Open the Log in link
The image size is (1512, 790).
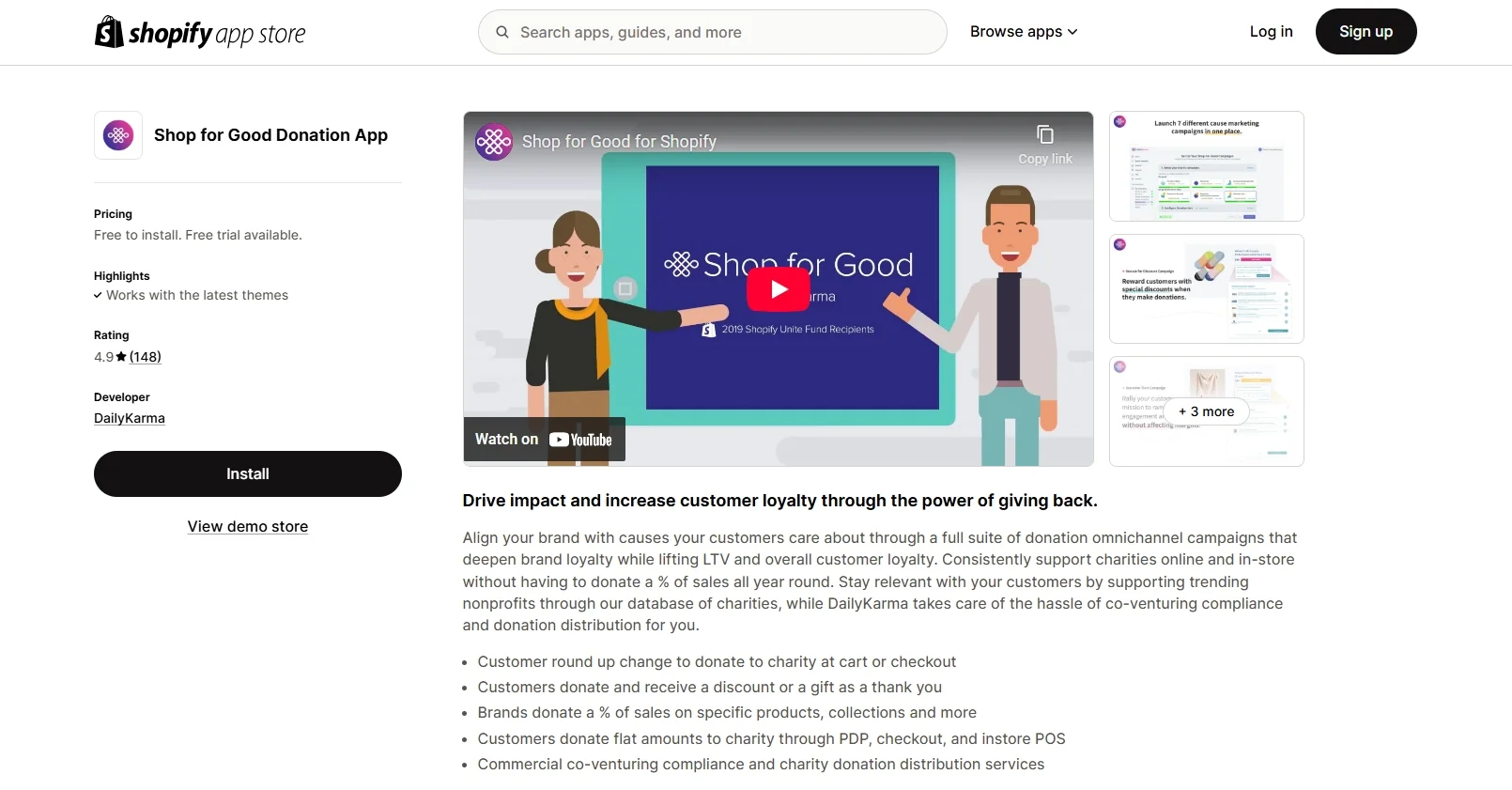[1271, 32]
